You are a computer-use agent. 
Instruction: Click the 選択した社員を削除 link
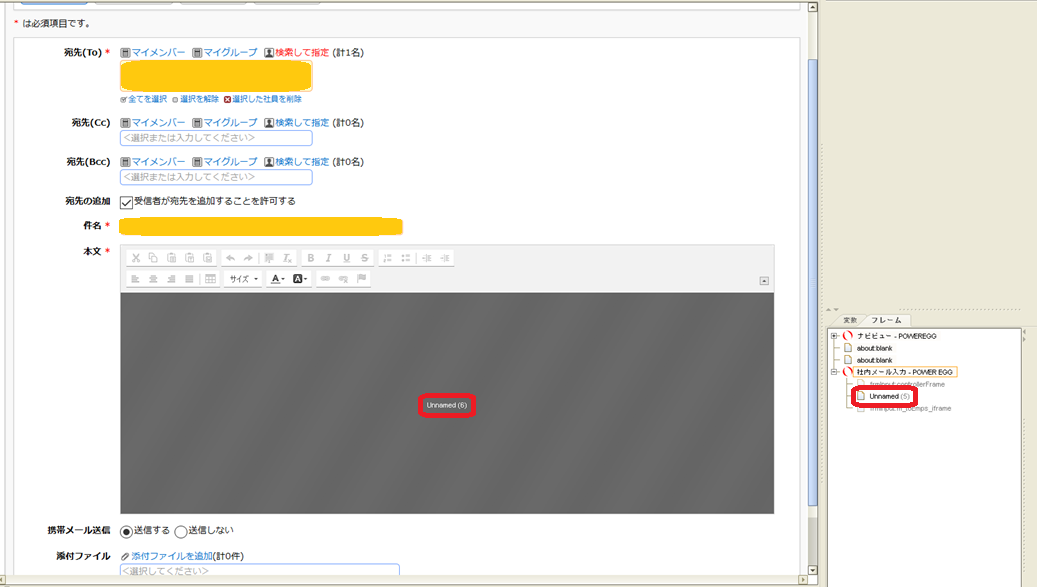(x=267, y=99)
